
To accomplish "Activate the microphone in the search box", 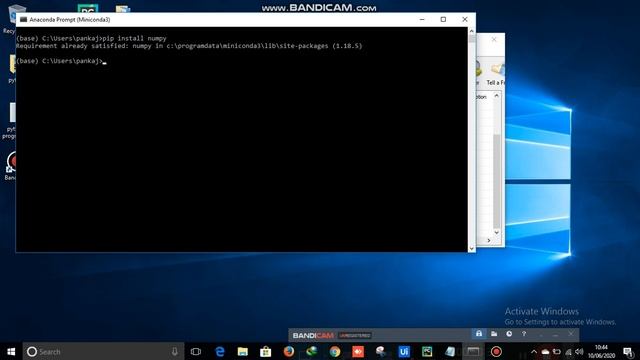I will (175, 351).
